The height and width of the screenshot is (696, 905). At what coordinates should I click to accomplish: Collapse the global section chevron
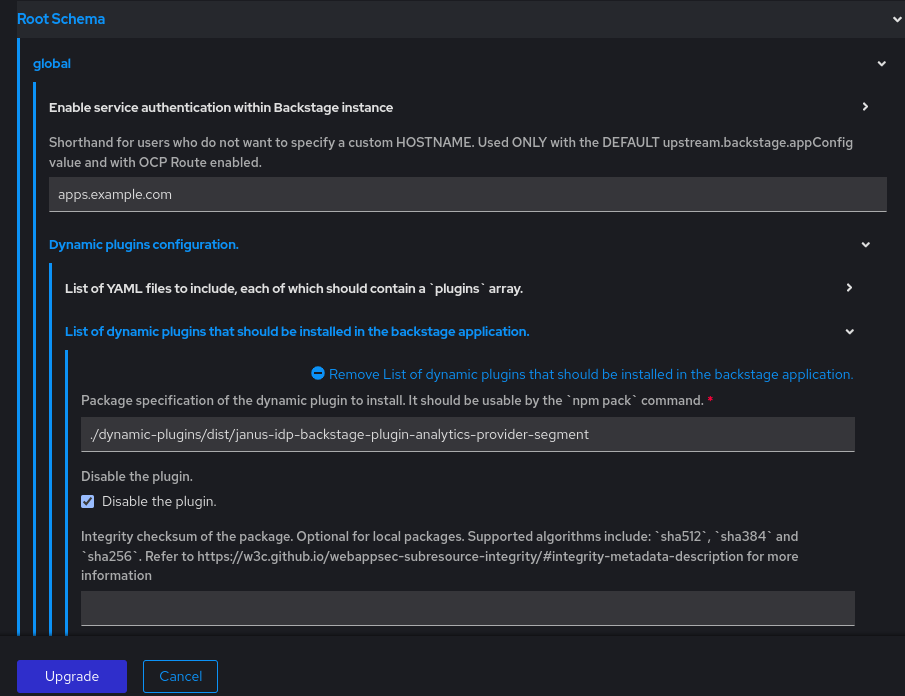(881, 63)
